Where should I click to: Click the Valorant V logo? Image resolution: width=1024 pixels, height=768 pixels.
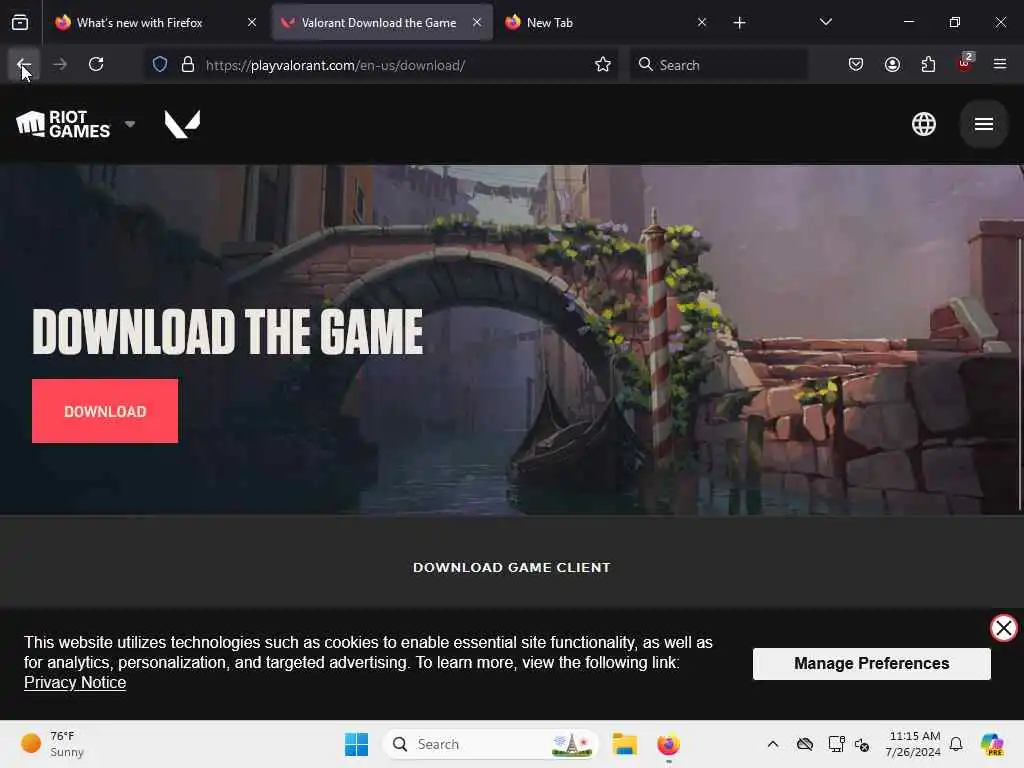pyautogui.click(x=182, y=124)
